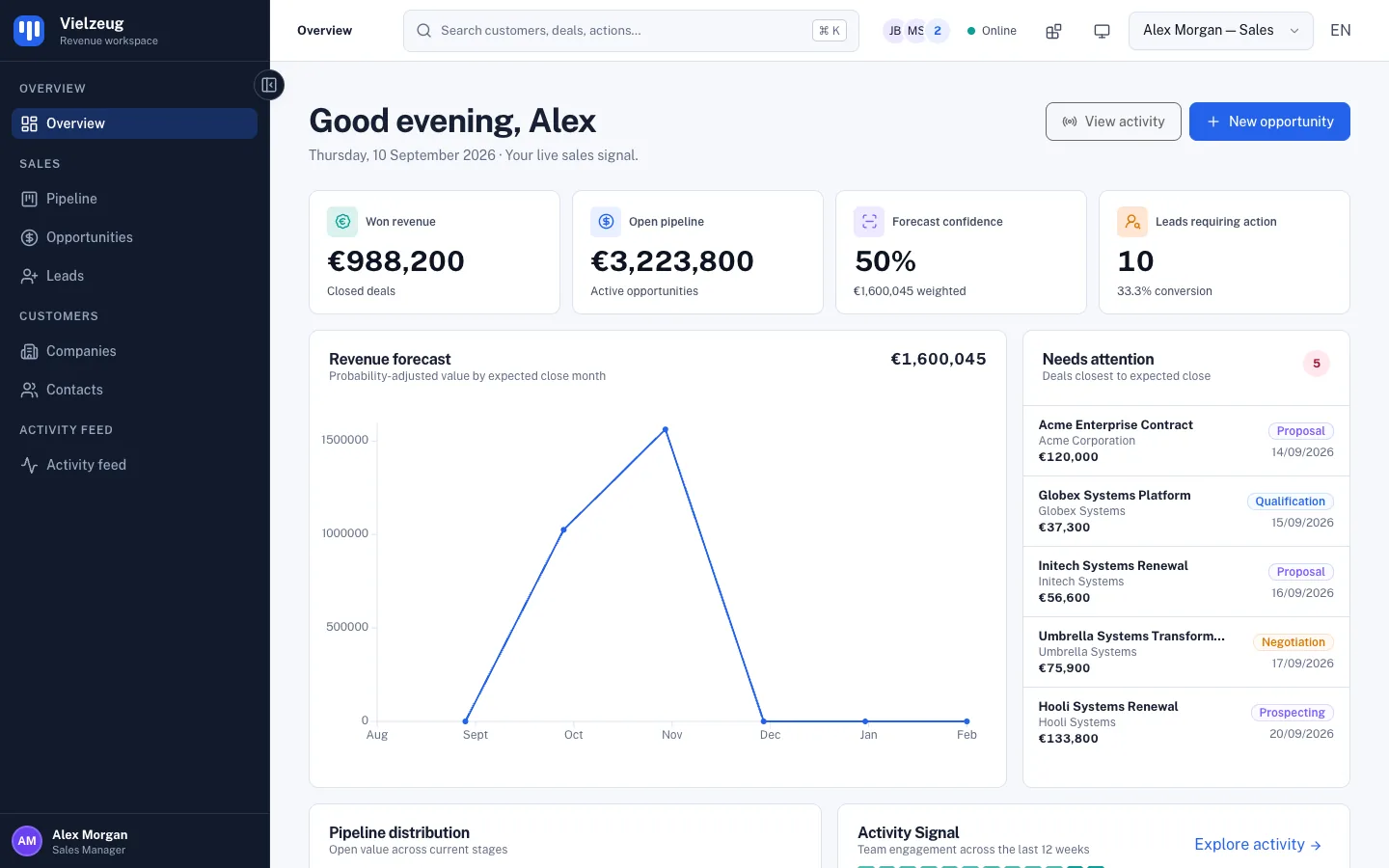Click the Alex Morgan Sales Manager profile
1389x868 pixels.
tap(134, 841)
